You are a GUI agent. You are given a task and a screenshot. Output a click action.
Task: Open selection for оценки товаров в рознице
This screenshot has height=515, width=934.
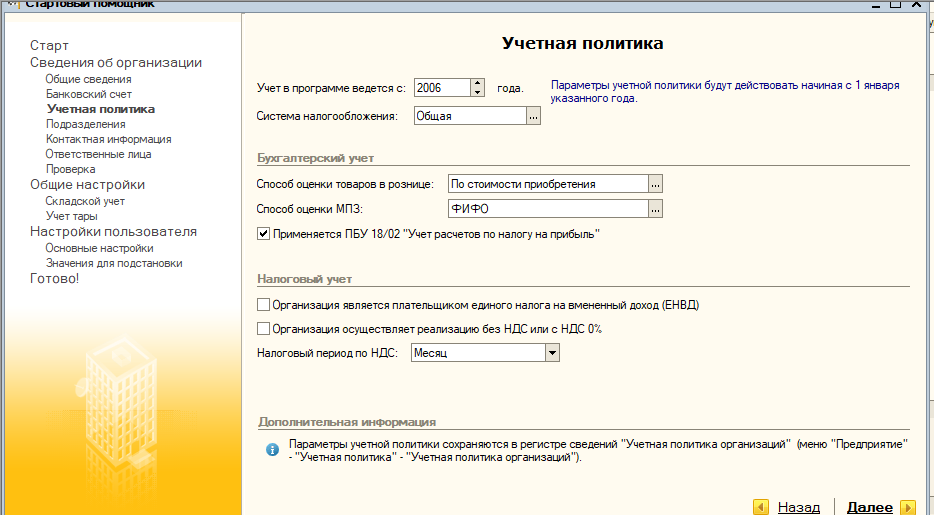coord(655,184)
